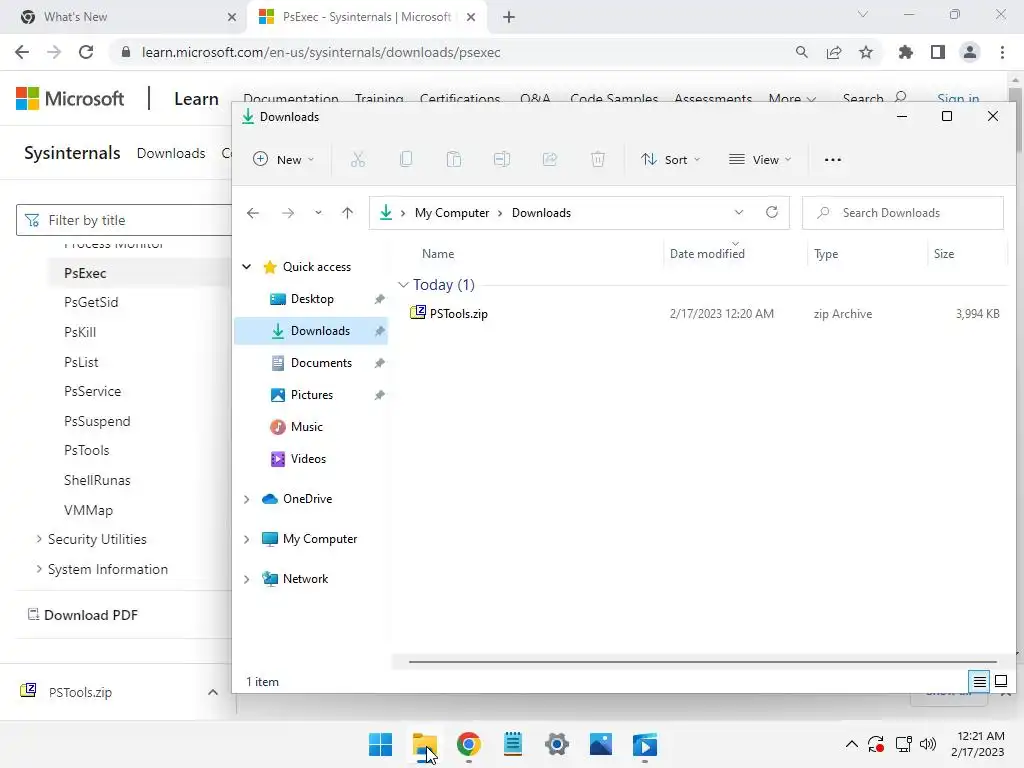Collapse the Today (1) group
Viewport: 1024px width, 768px height.
(403, 285)
